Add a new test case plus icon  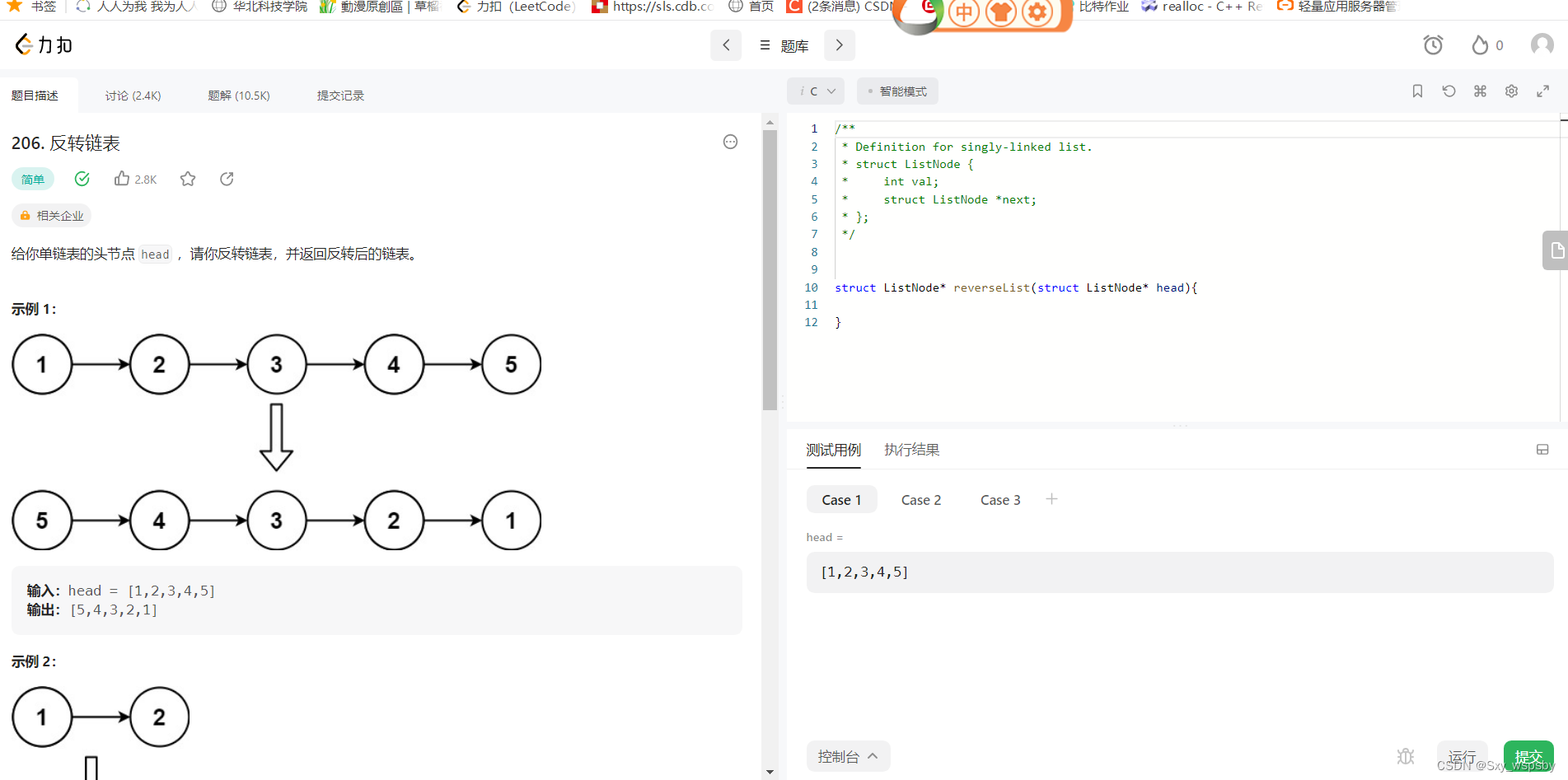point(1051,499)
